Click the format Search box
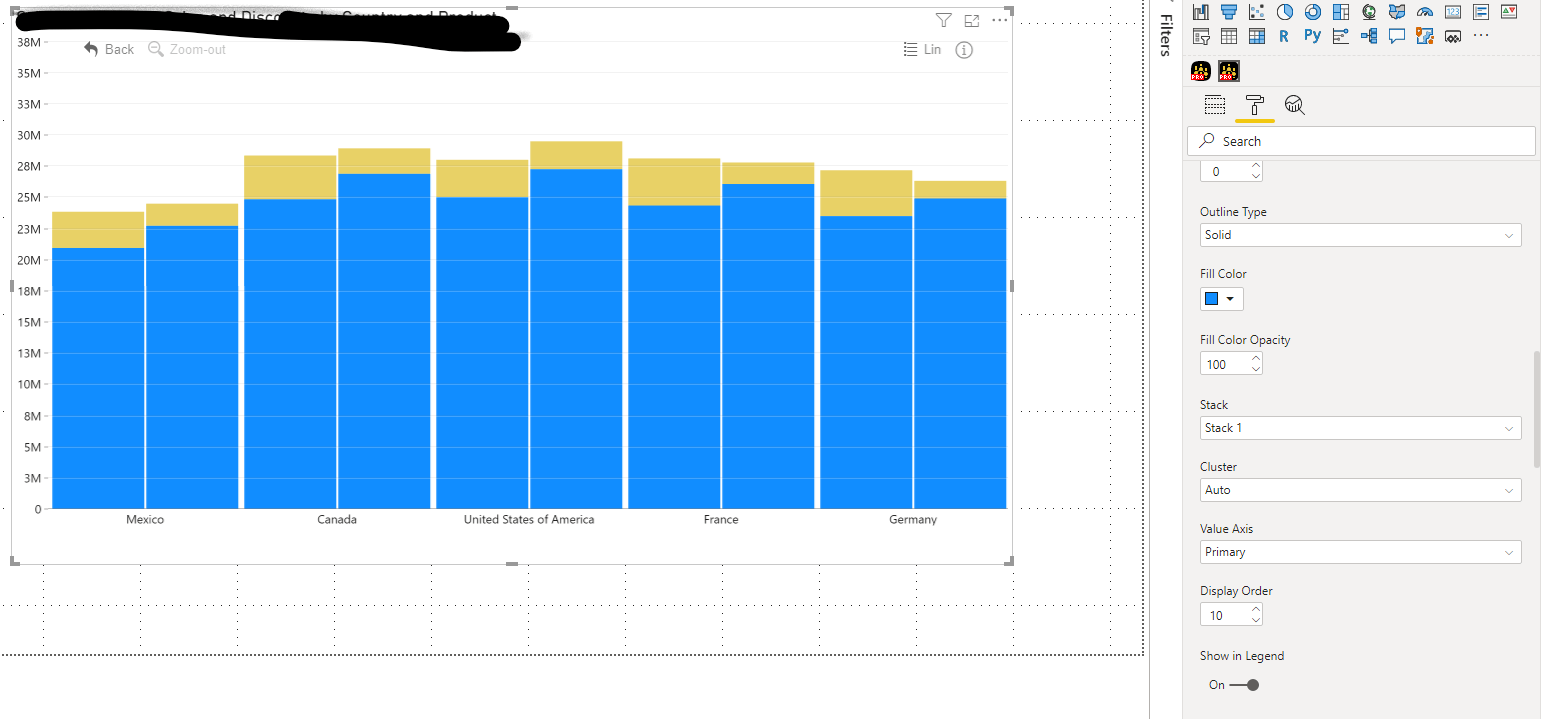Viewport: 1541px width, 719px height. point(1361,141)
